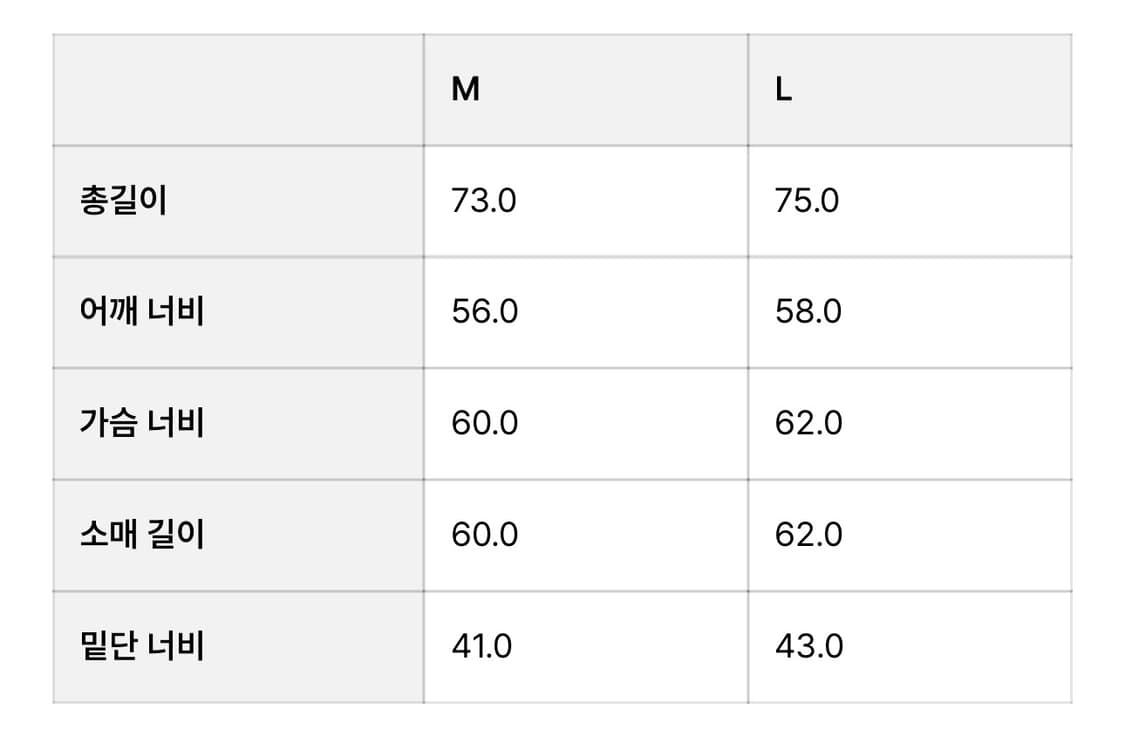Select the 소매 길이 row label
The height and width of the screenshot is (730, 1125).
[x=141, y=535]
